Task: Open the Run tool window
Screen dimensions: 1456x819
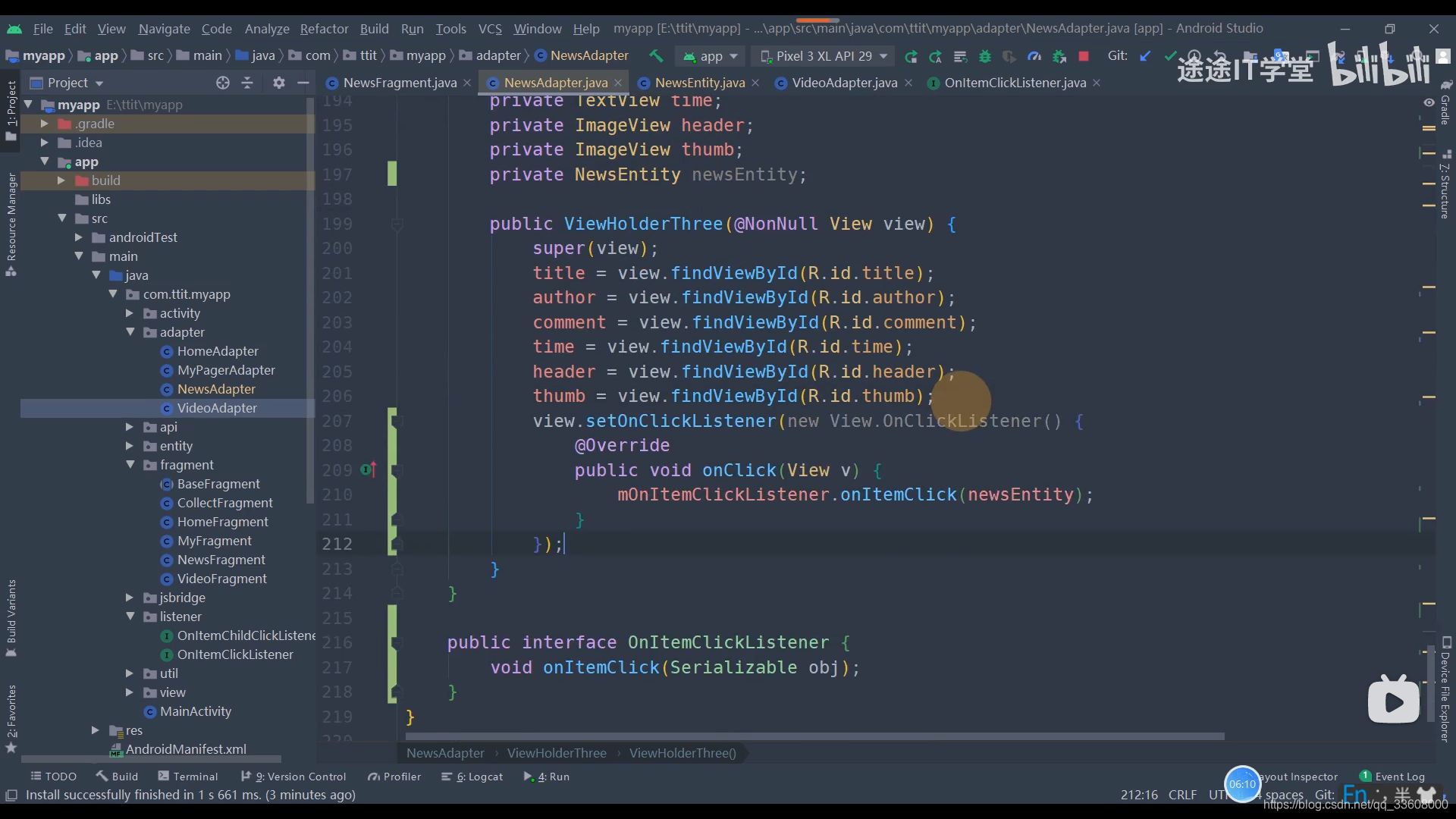Action: [x=546, y=777]
